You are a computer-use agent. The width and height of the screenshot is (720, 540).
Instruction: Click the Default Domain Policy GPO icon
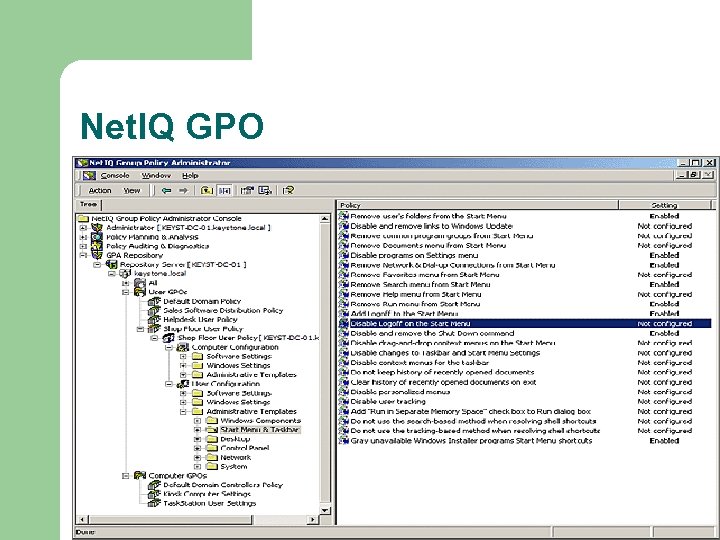(x=154, y=301)
